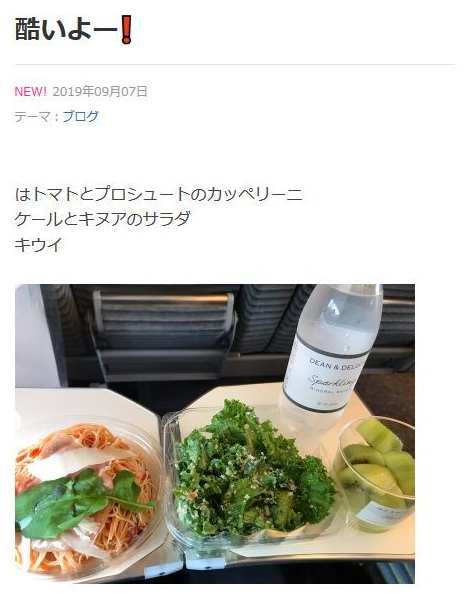The height and width of the screenshot is (601, 471).
Task: Click the post title 酷いよー
Action: pos(66,30)
